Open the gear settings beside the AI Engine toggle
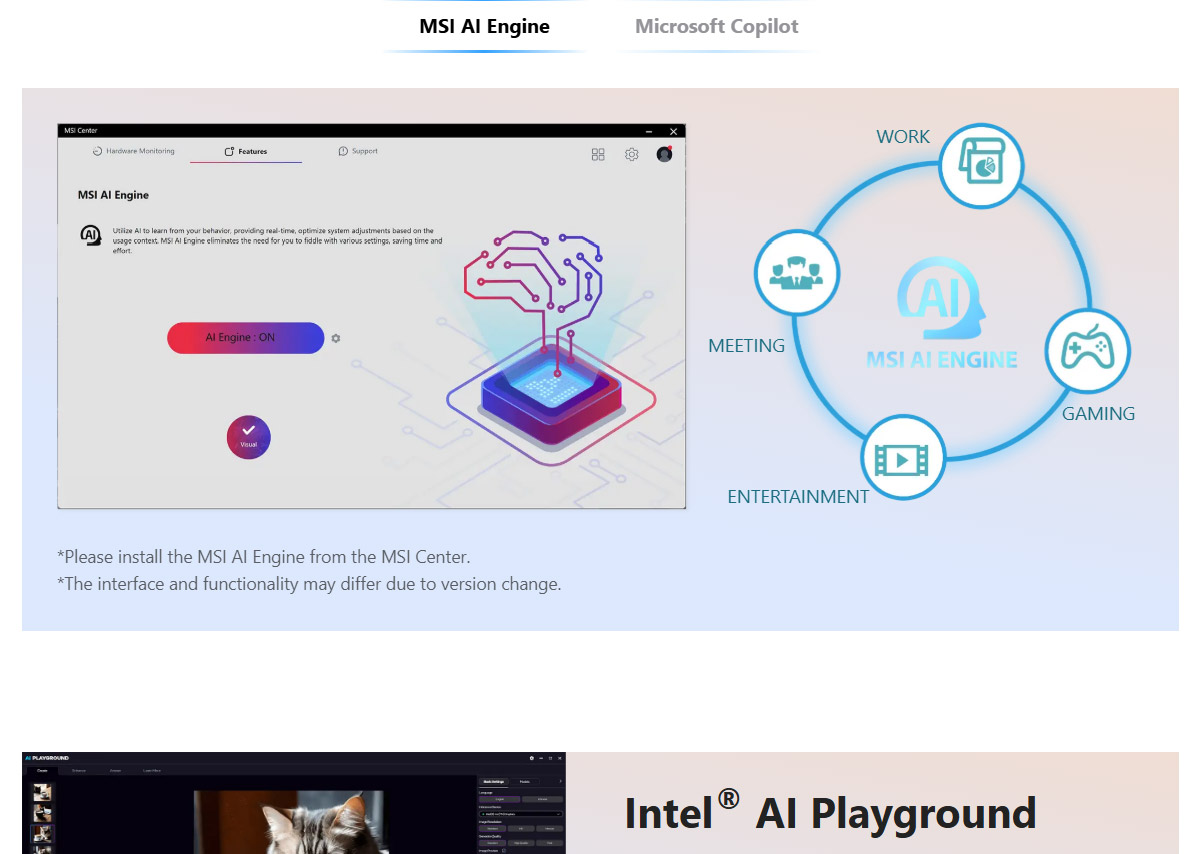The height and width of the screenshot is (854, 1200). [x=336, y=338]
